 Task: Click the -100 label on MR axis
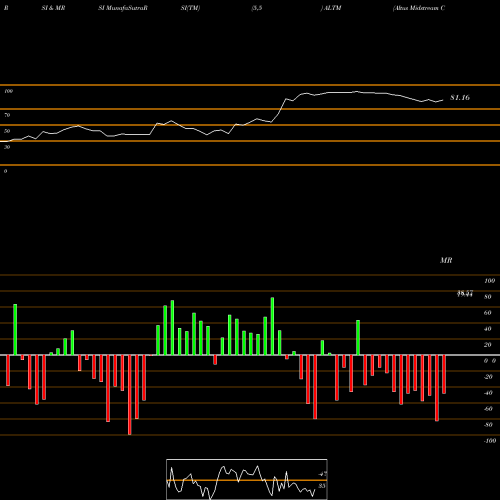[x=490, y=441]
